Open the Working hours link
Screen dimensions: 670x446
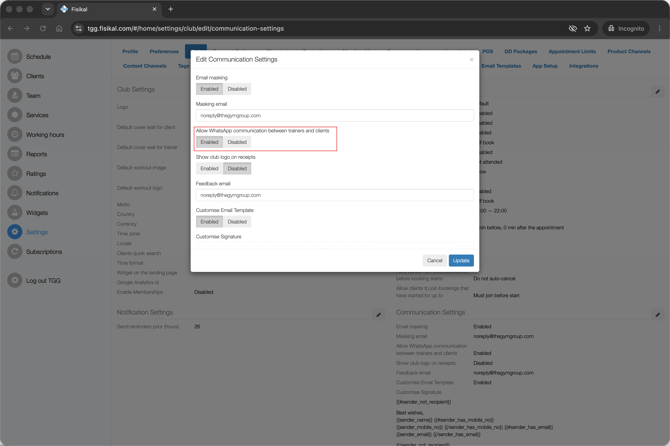(x=45, y=135)
